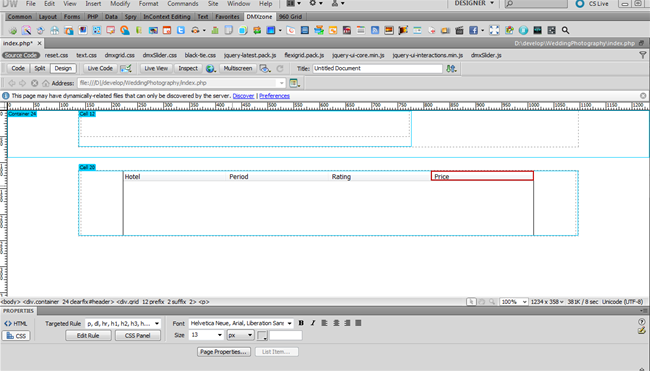Click the forward arrow in address bar
The height and width of the screenshot is (371, 650).
tap(23, 83)
